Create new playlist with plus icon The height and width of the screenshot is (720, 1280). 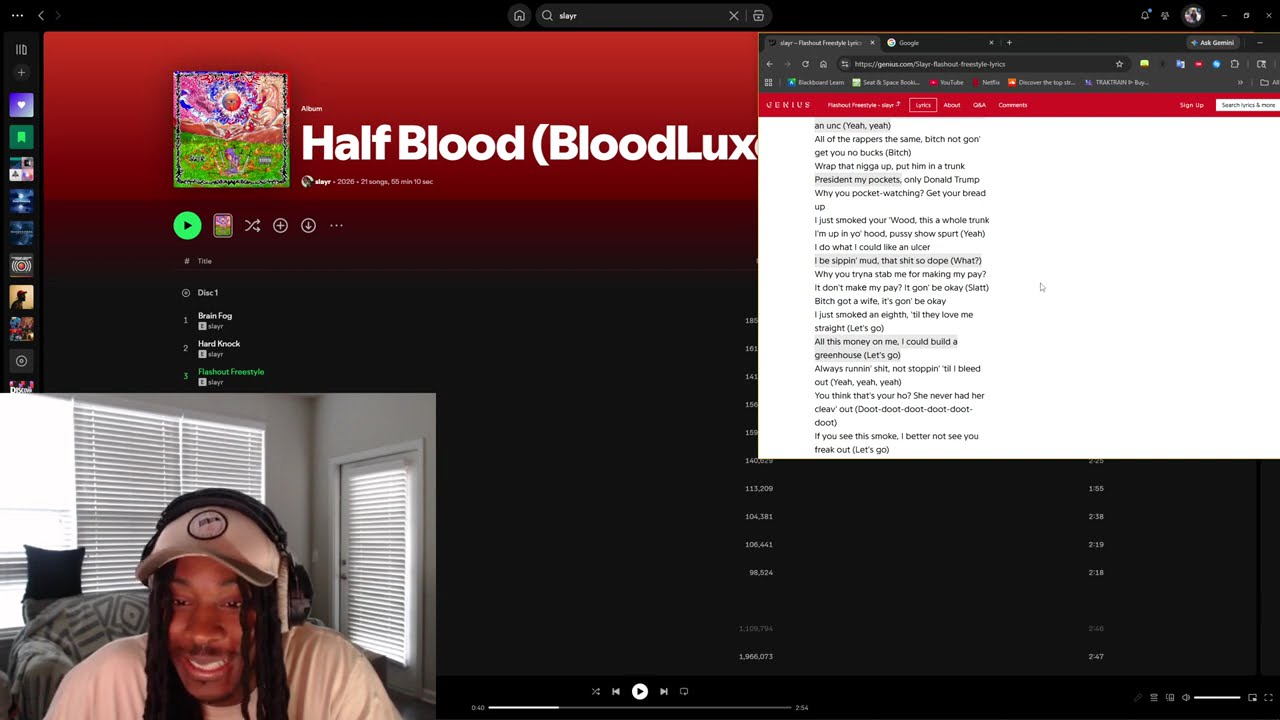(21, 72)
